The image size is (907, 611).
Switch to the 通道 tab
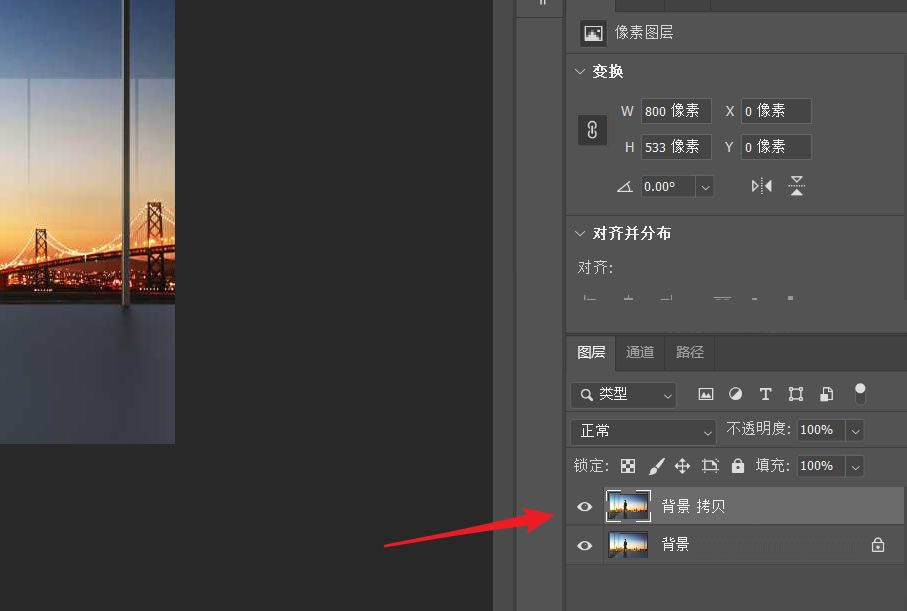640,352
